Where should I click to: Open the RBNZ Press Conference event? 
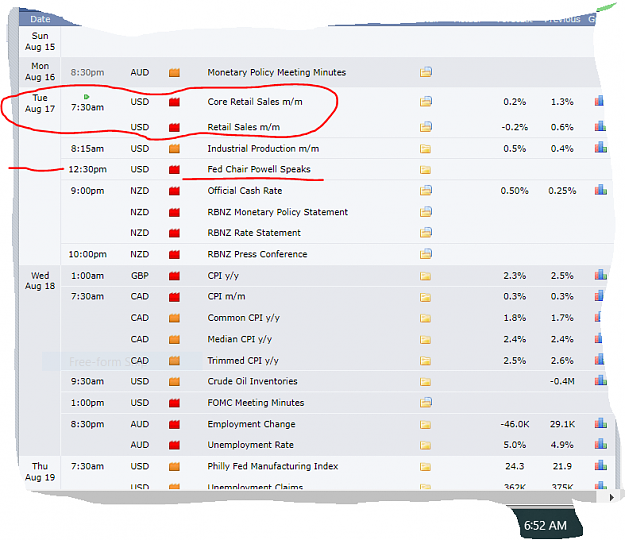coord(257,254)
